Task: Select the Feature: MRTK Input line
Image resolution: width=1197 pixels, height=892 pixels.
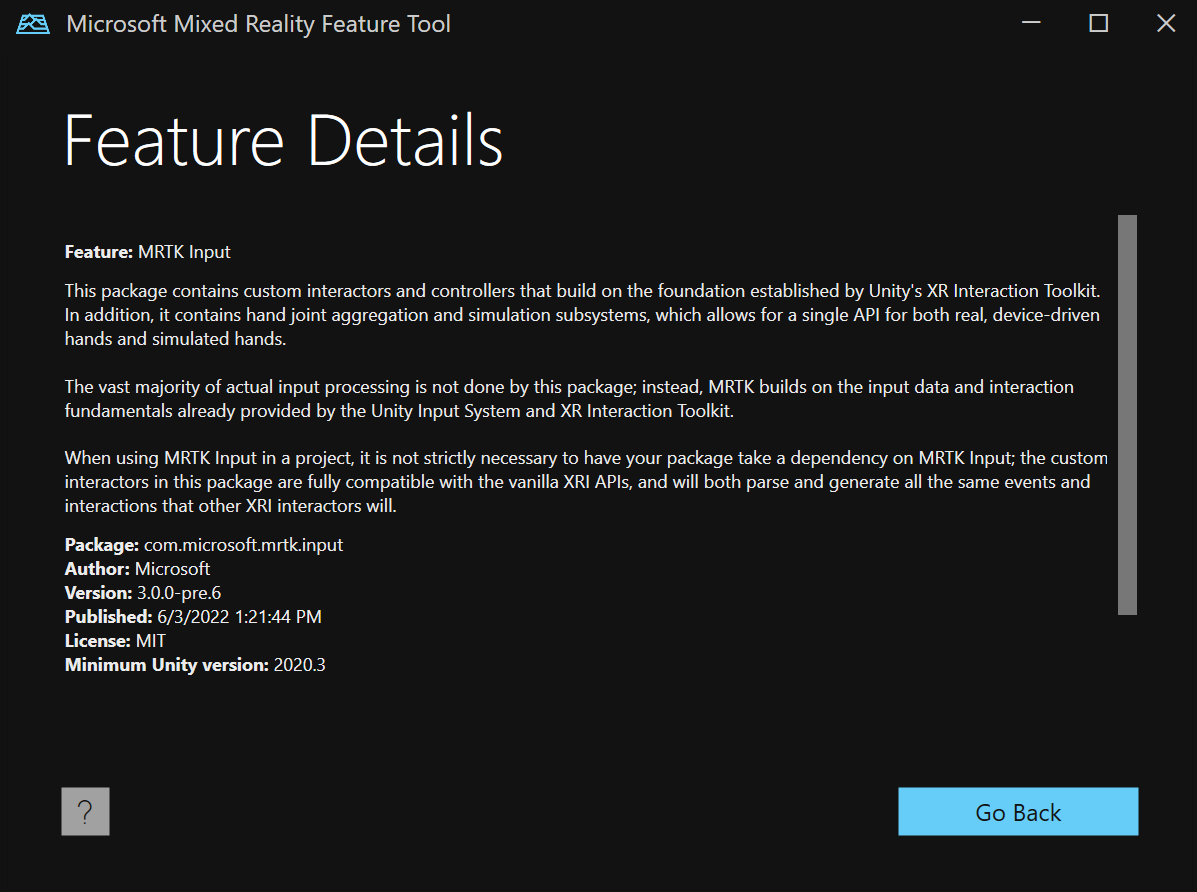Action: [148, 252]
